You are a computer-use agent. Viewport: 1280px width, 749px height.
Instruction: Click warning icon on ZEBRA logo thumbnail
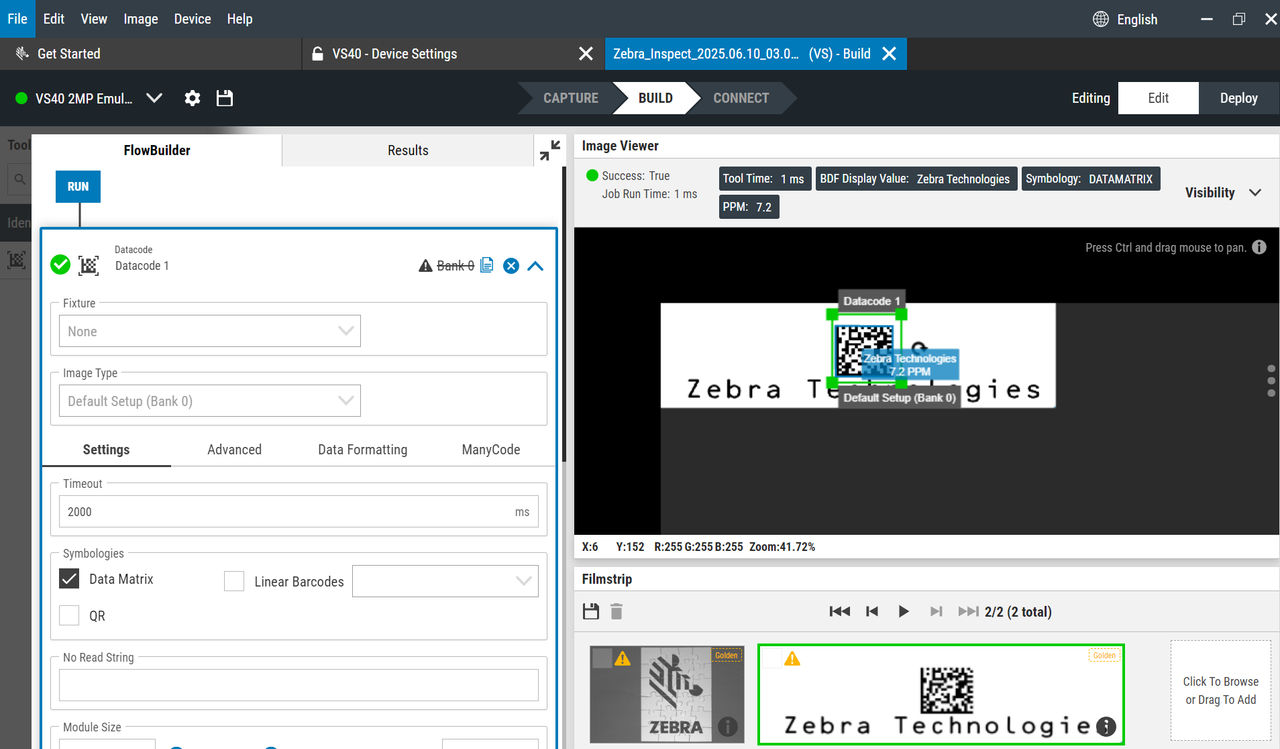coord(623,658)
